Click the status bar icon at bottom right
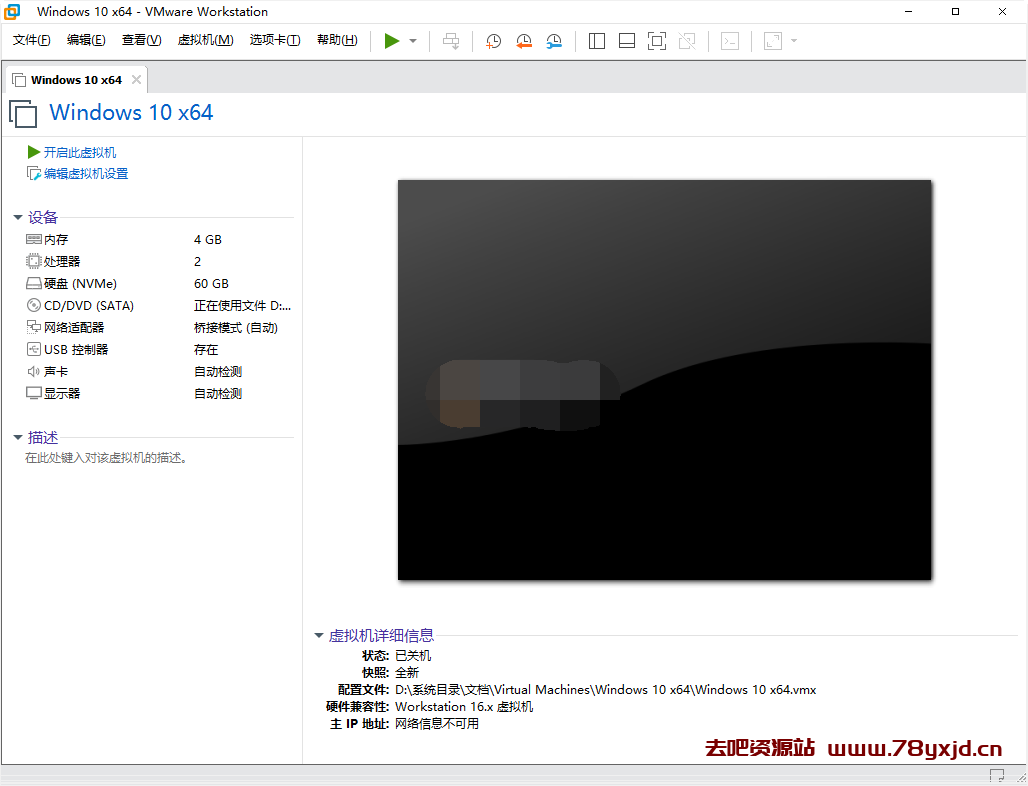Screen dimensions: 1028x786 pos(997,776)
